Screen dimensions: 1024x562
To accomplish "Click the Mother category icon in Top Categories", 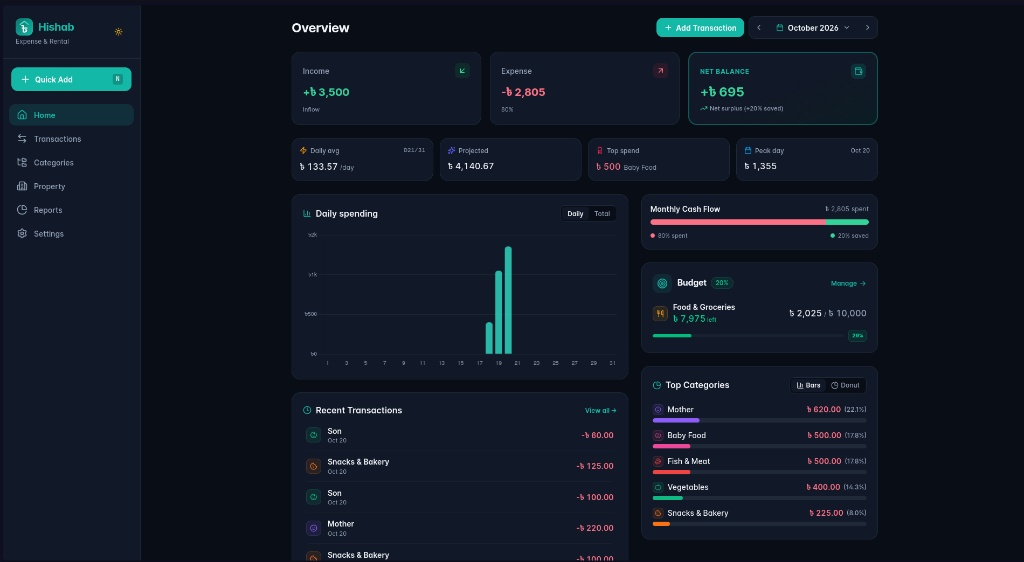I will click(658, 409).
